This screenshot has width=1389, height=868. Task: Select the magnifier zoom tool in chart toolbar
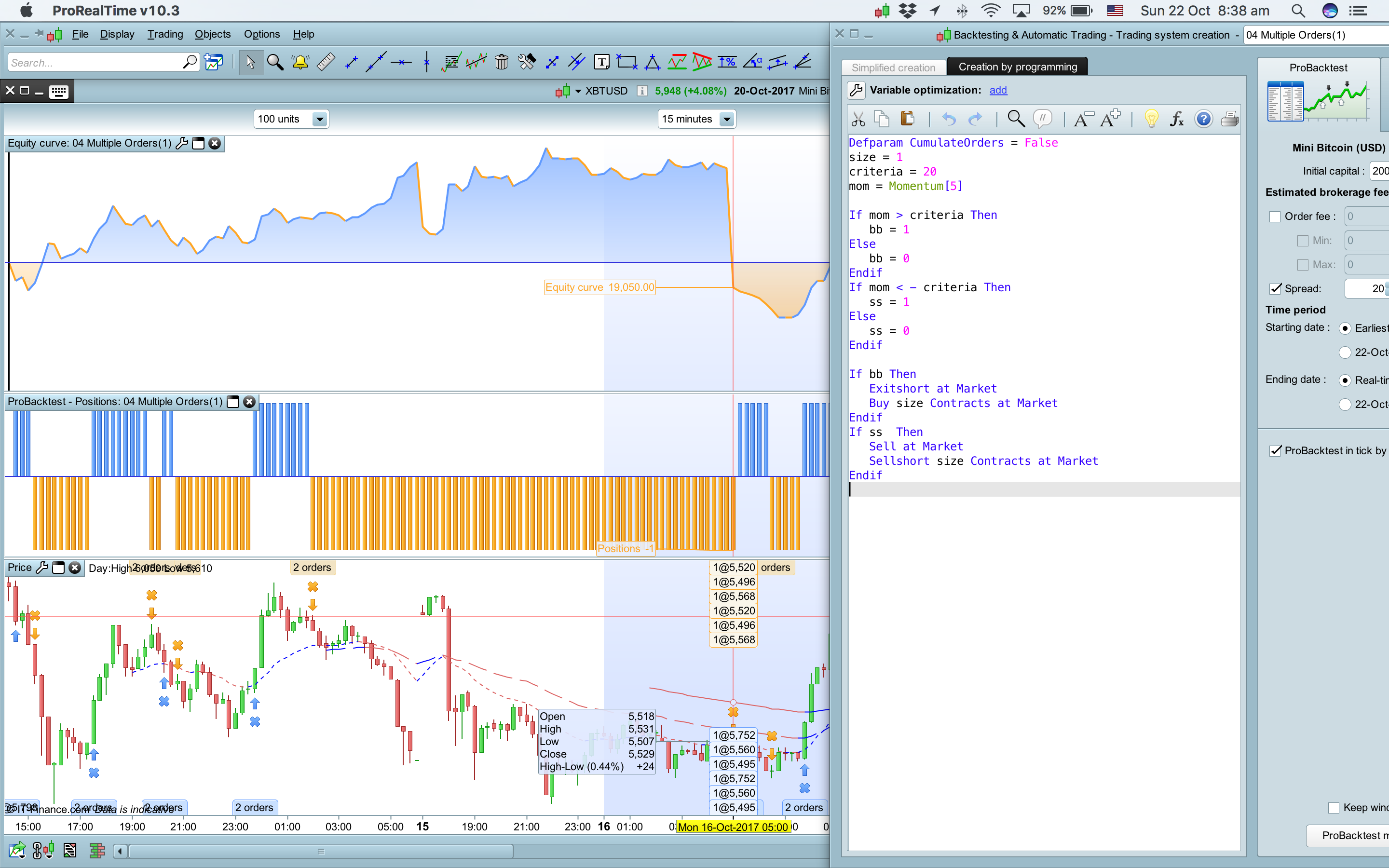[x=275, y=62]
